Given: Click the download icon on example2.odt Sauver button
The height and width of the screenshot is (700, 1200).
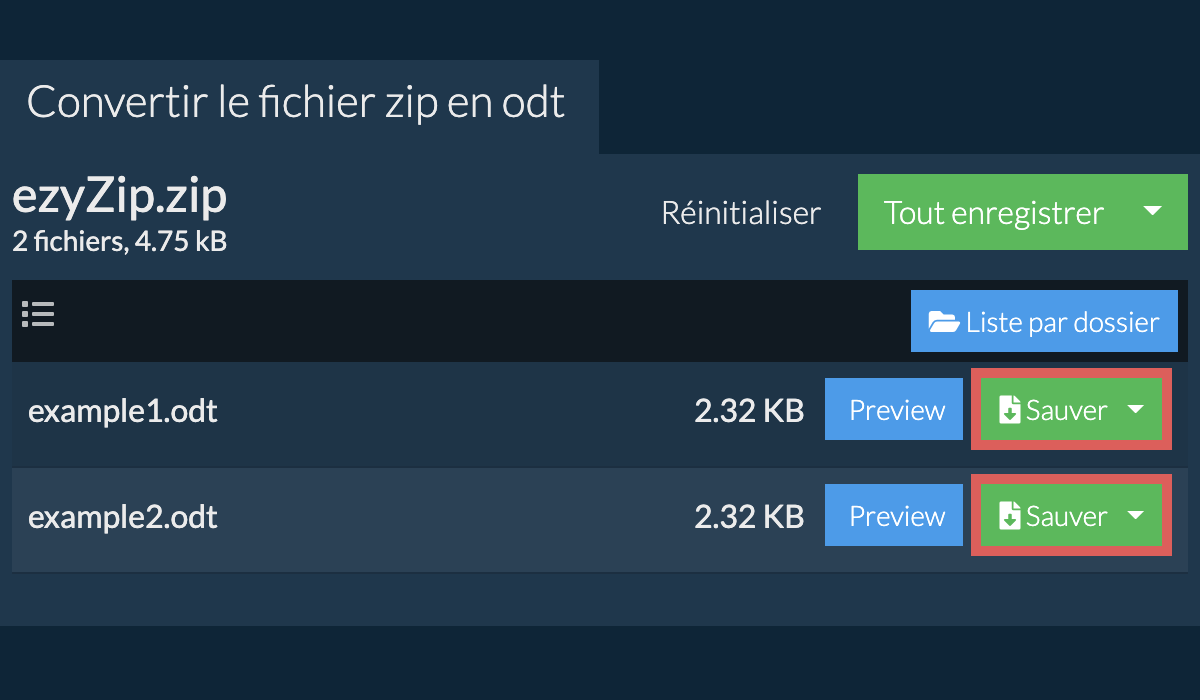Looking at the screenshot, I should tap(1008, 515).
